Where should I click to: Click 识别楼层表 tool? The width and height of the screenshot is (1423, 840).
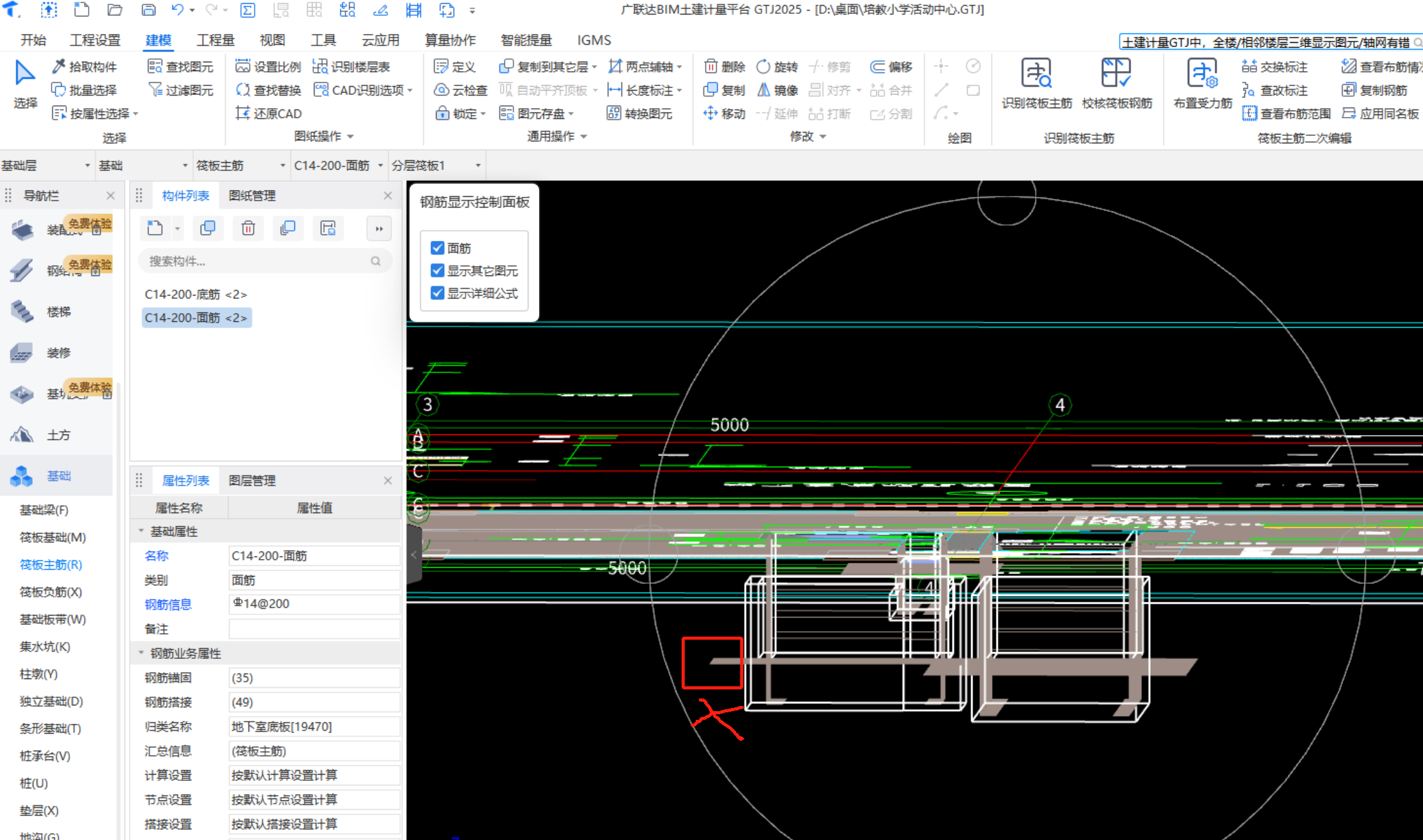point(352,67)
